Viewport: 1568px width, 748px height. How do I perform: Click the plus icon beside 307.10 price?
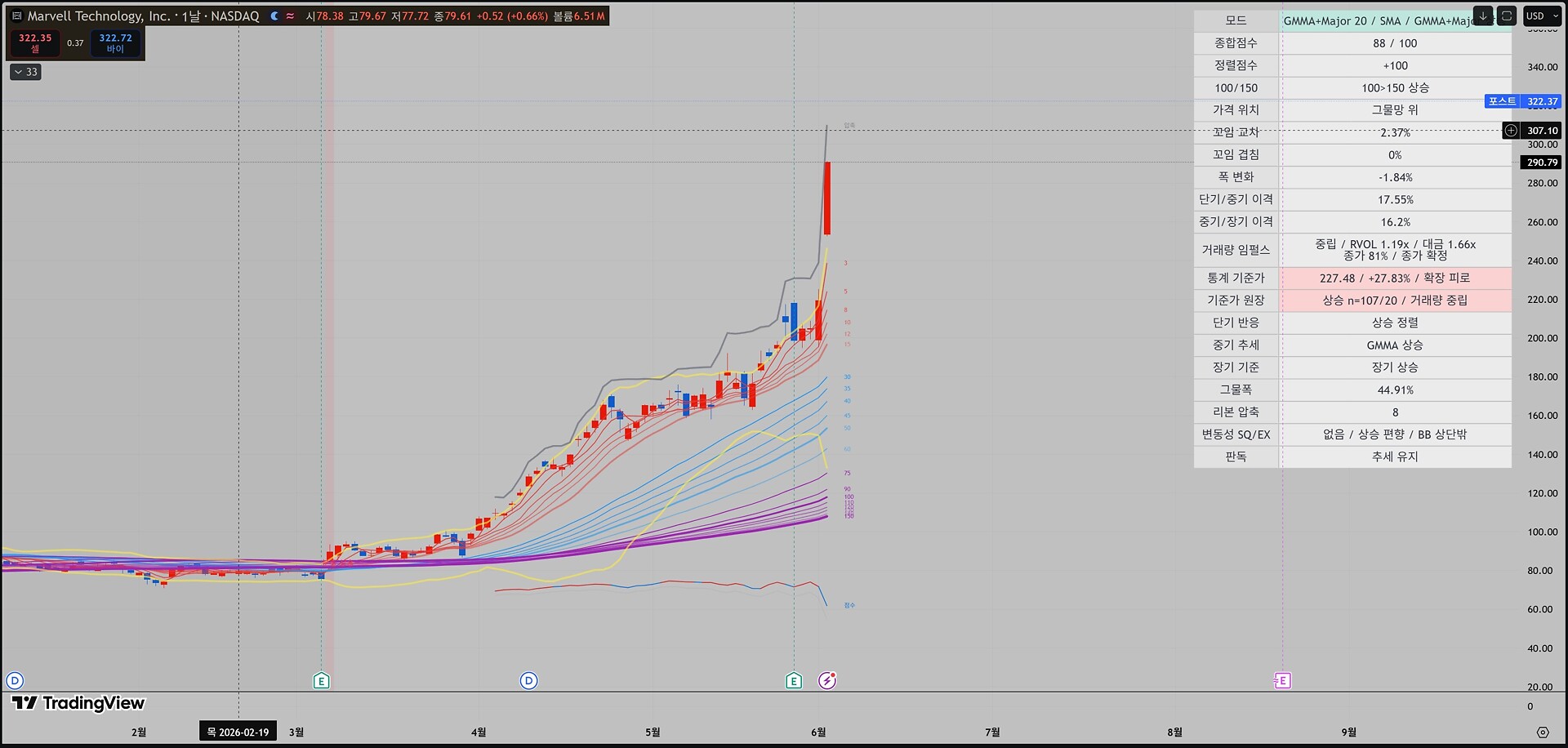click(1511, 131)
